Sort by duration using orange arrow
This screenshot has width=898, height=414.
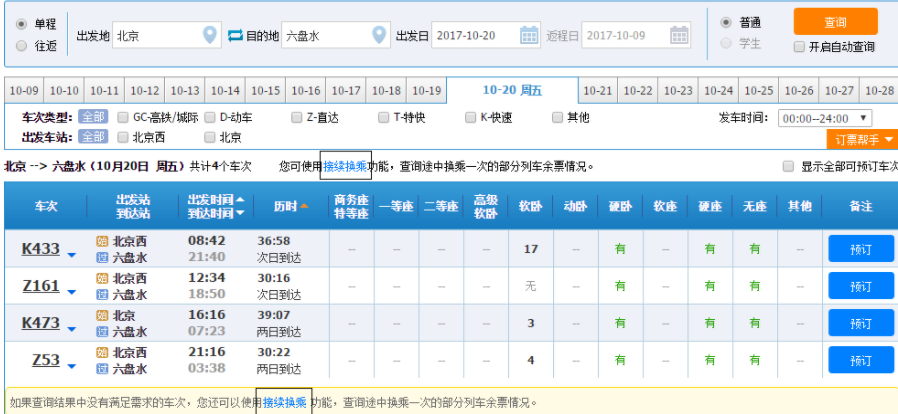click(304, 206)
